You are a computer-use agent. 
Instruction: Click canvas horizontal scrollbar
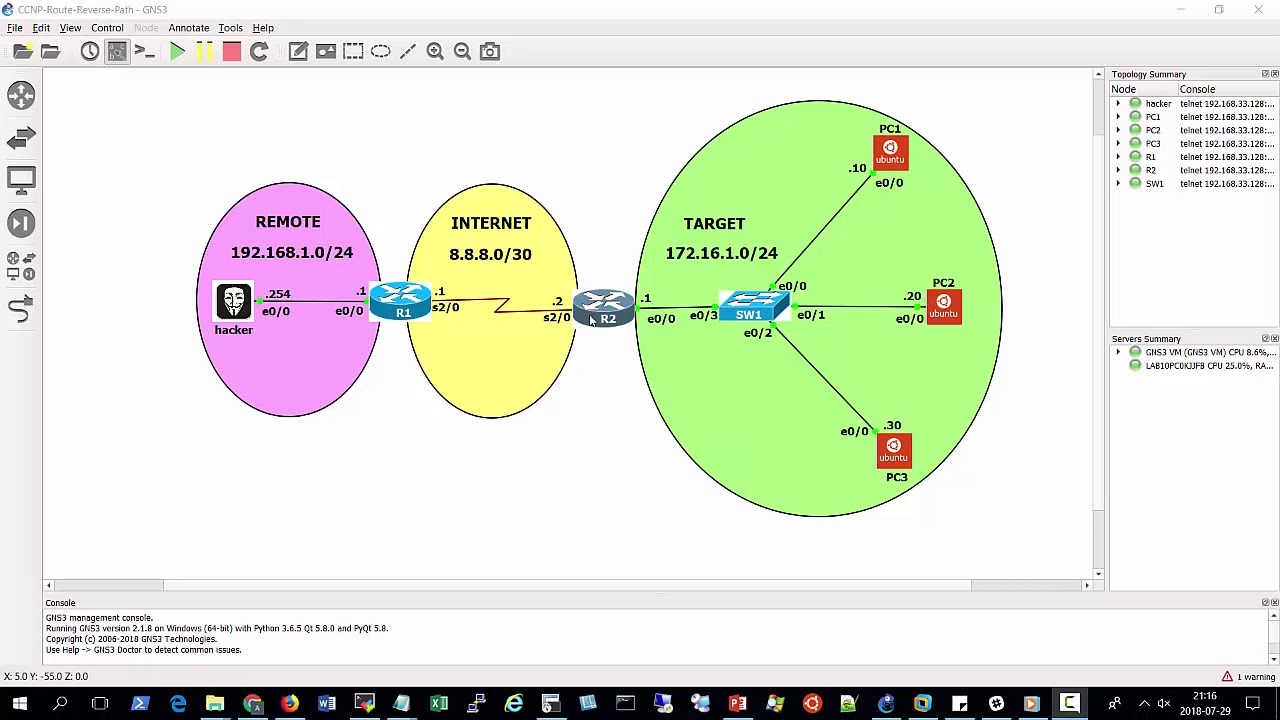(567, 585)
